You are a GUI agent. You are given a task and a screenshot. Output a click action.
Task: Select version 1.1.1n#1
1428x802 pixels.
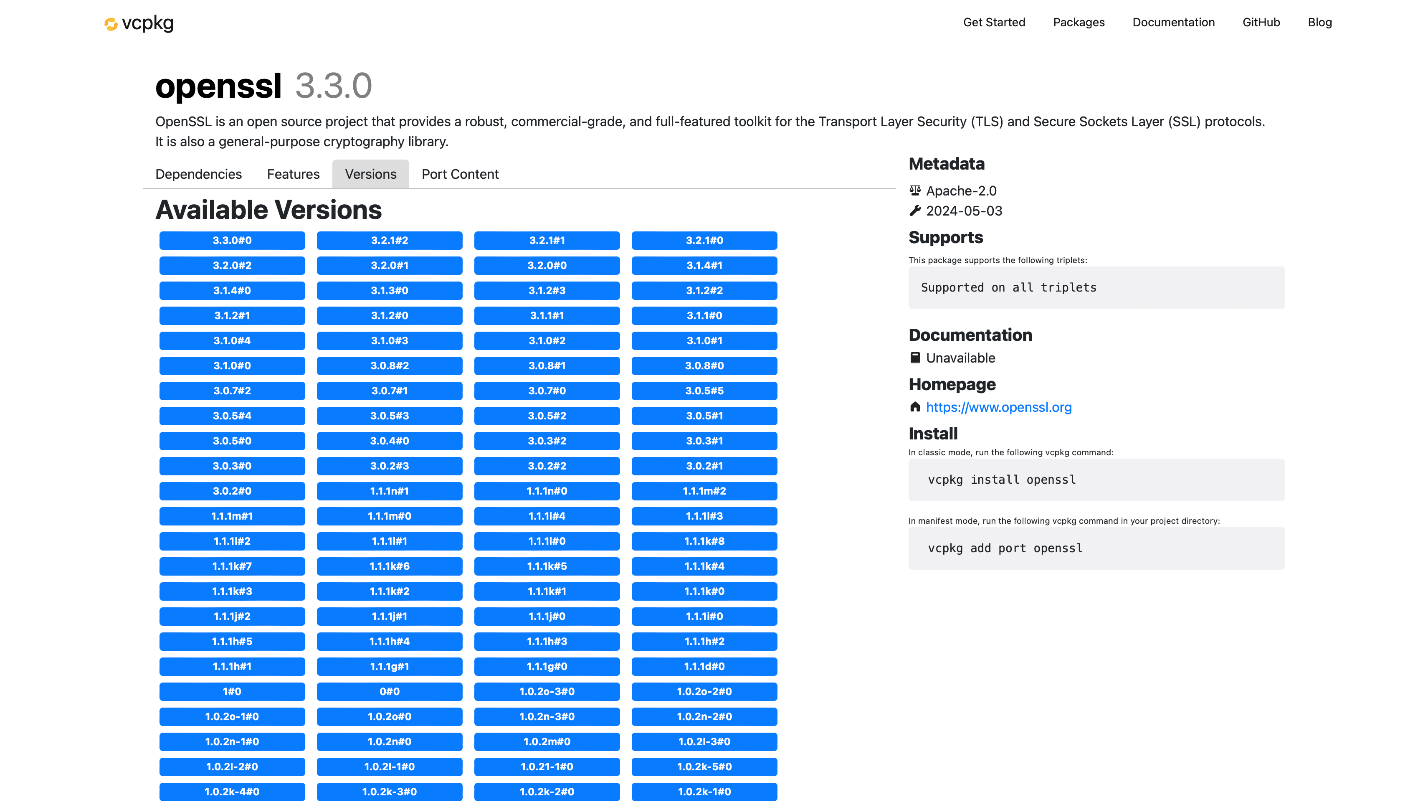(x=390, y=491)
